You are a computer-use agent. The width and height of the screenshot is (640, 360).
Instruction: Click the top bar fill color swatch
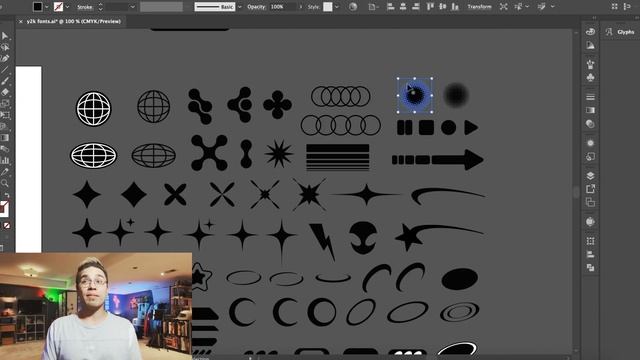38,7
